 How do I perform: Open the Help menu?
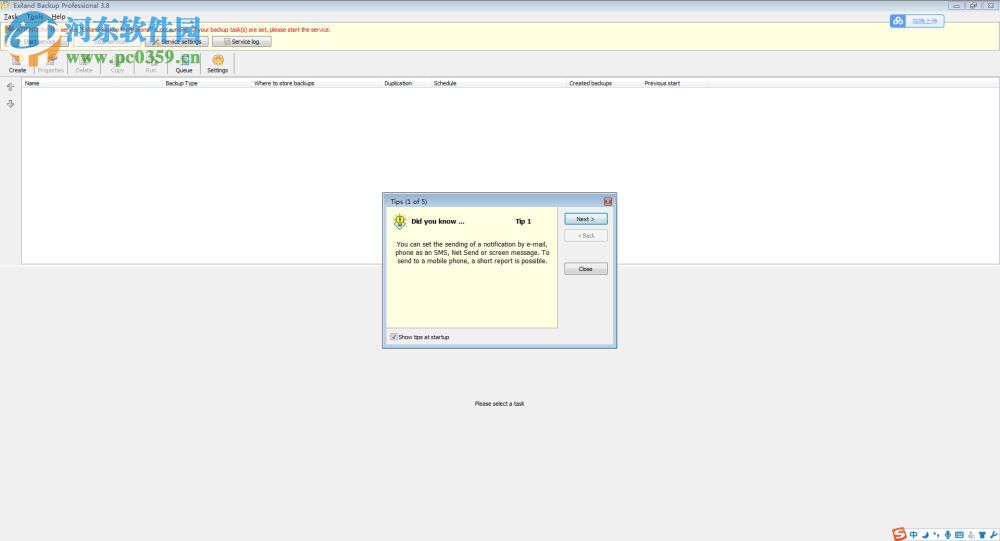click(58, 17)
